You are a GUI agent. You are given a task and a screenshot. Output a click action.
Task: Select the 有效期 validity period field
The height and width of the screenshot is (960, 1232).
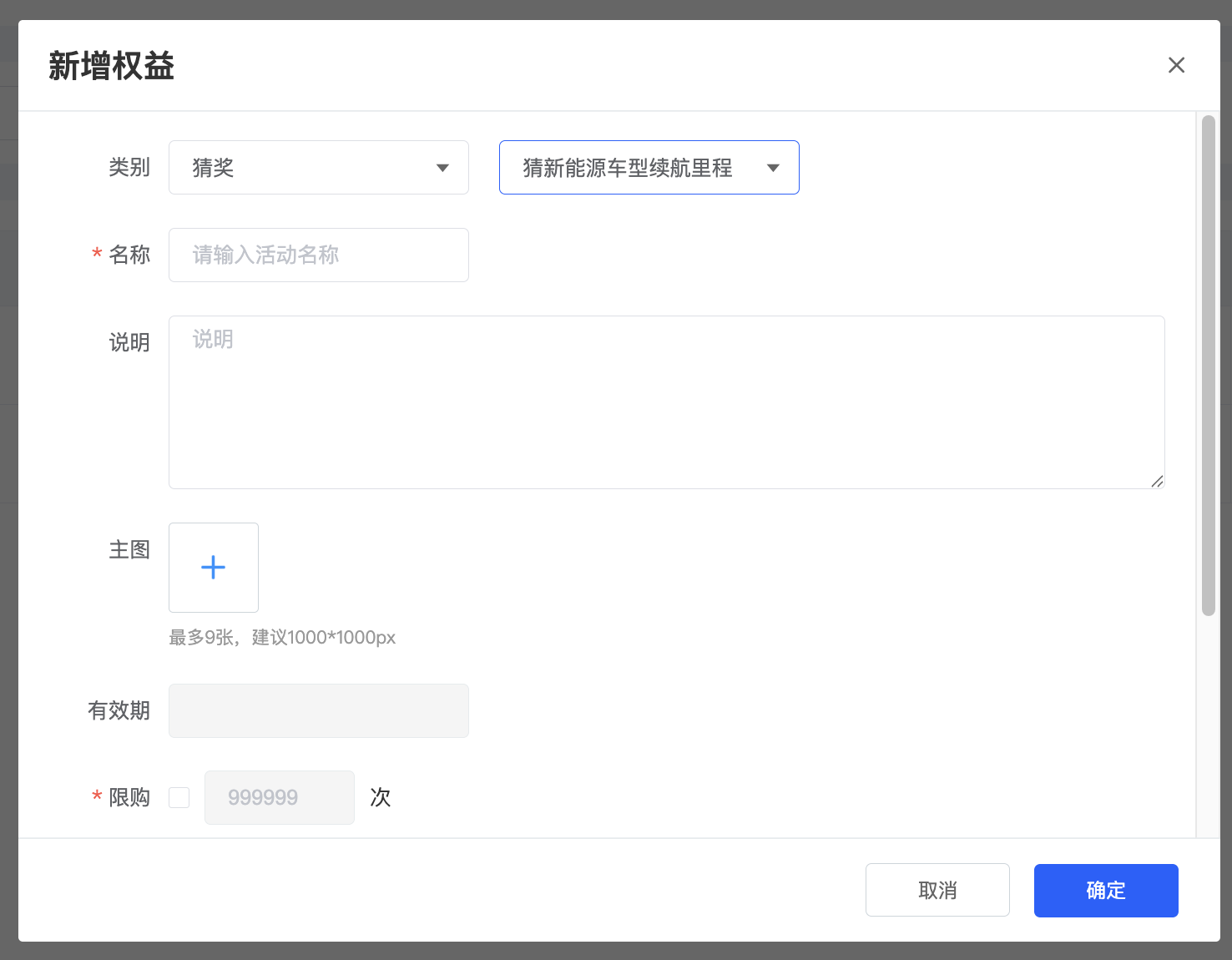coord(318,710)
